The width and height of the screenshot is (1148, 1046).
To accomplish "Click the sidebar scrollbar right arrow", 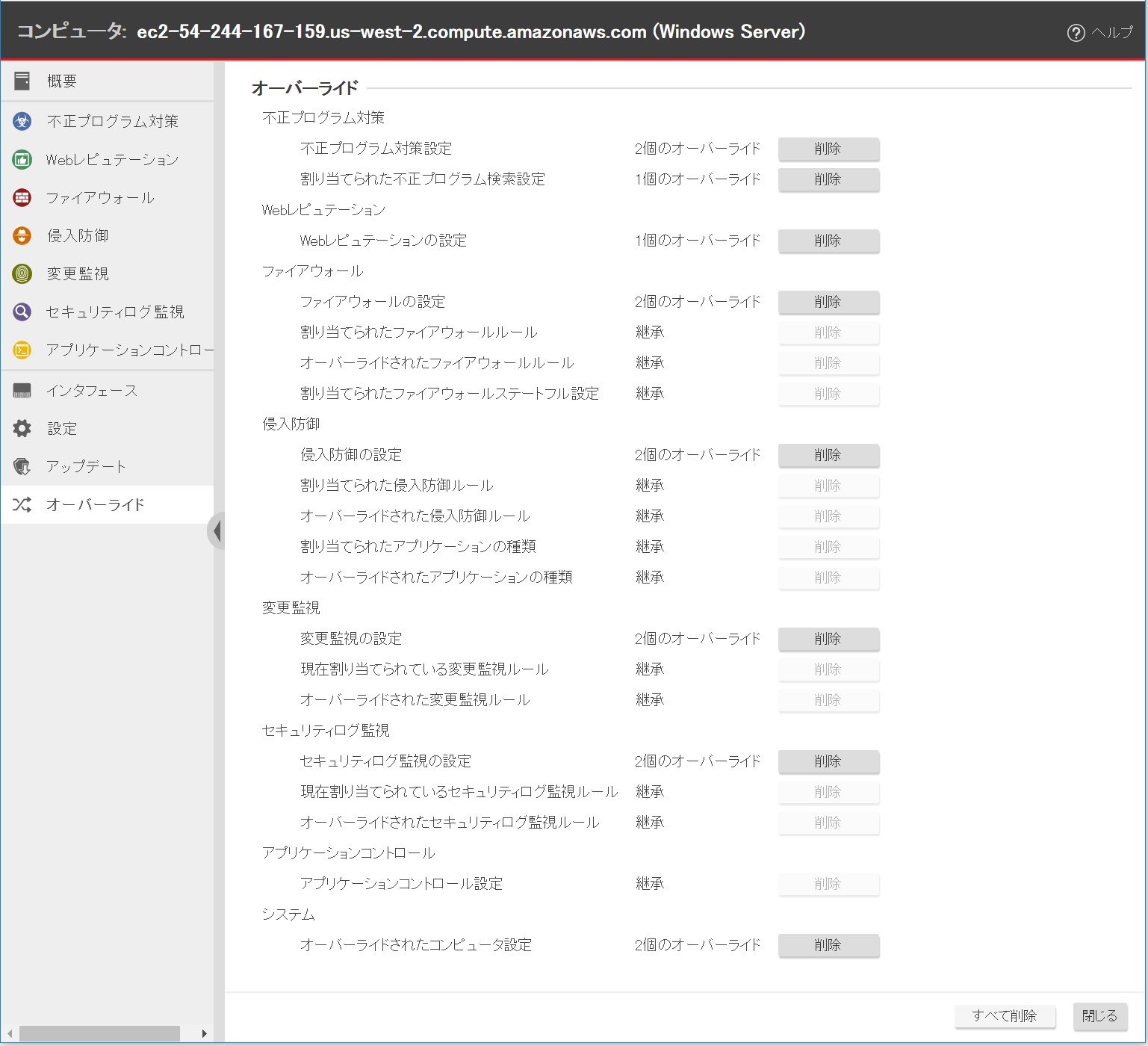I will coord(204,1033).
